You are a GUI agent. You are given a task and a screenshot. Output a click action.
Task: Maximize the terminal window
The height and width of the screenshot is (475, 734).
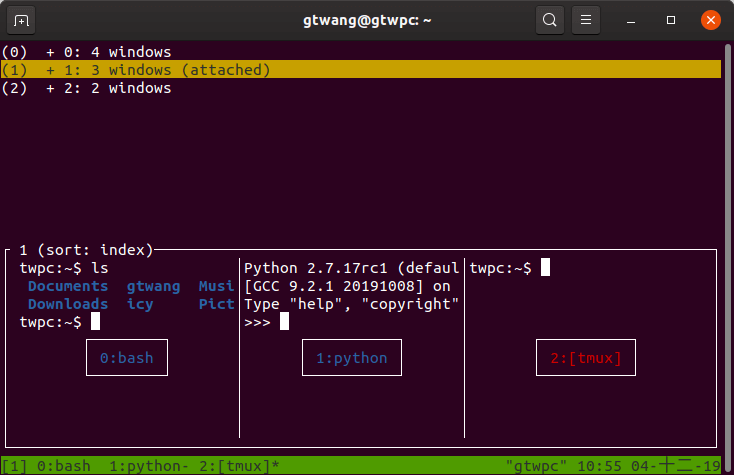point(671,20)
